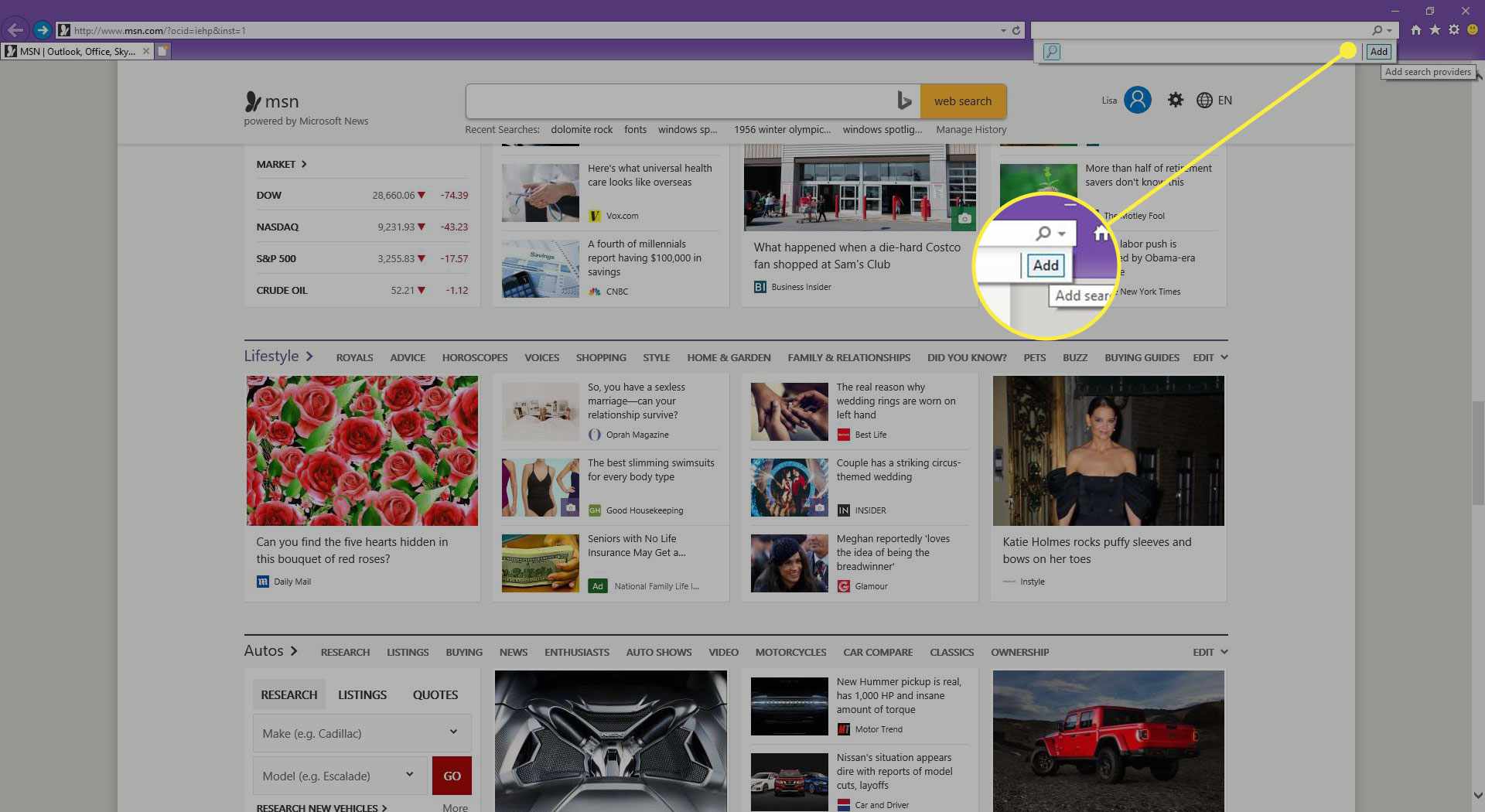Click the INSIDER source icon

click(x=843, y=510)
